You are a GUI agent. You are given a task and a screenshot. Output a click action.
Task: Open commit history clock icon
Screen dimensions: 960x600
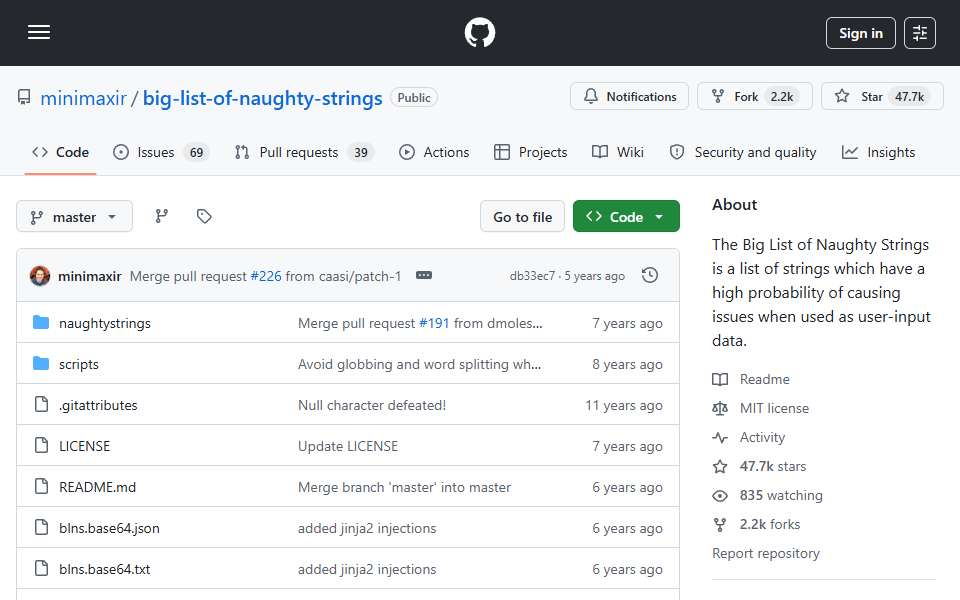650,276
